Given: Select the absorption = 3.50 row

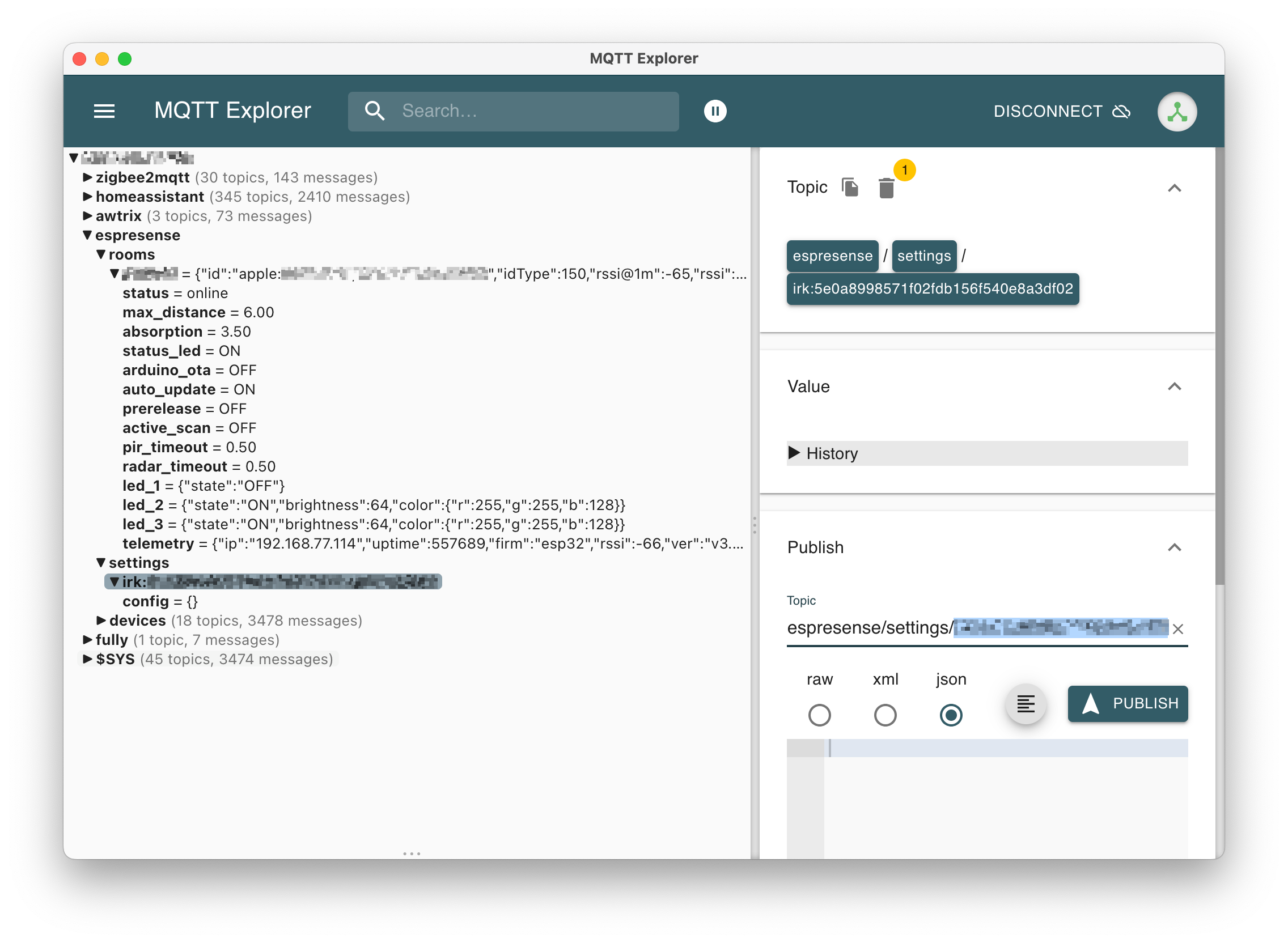Looking at the screenshot, I should click(x=186, y=332).
